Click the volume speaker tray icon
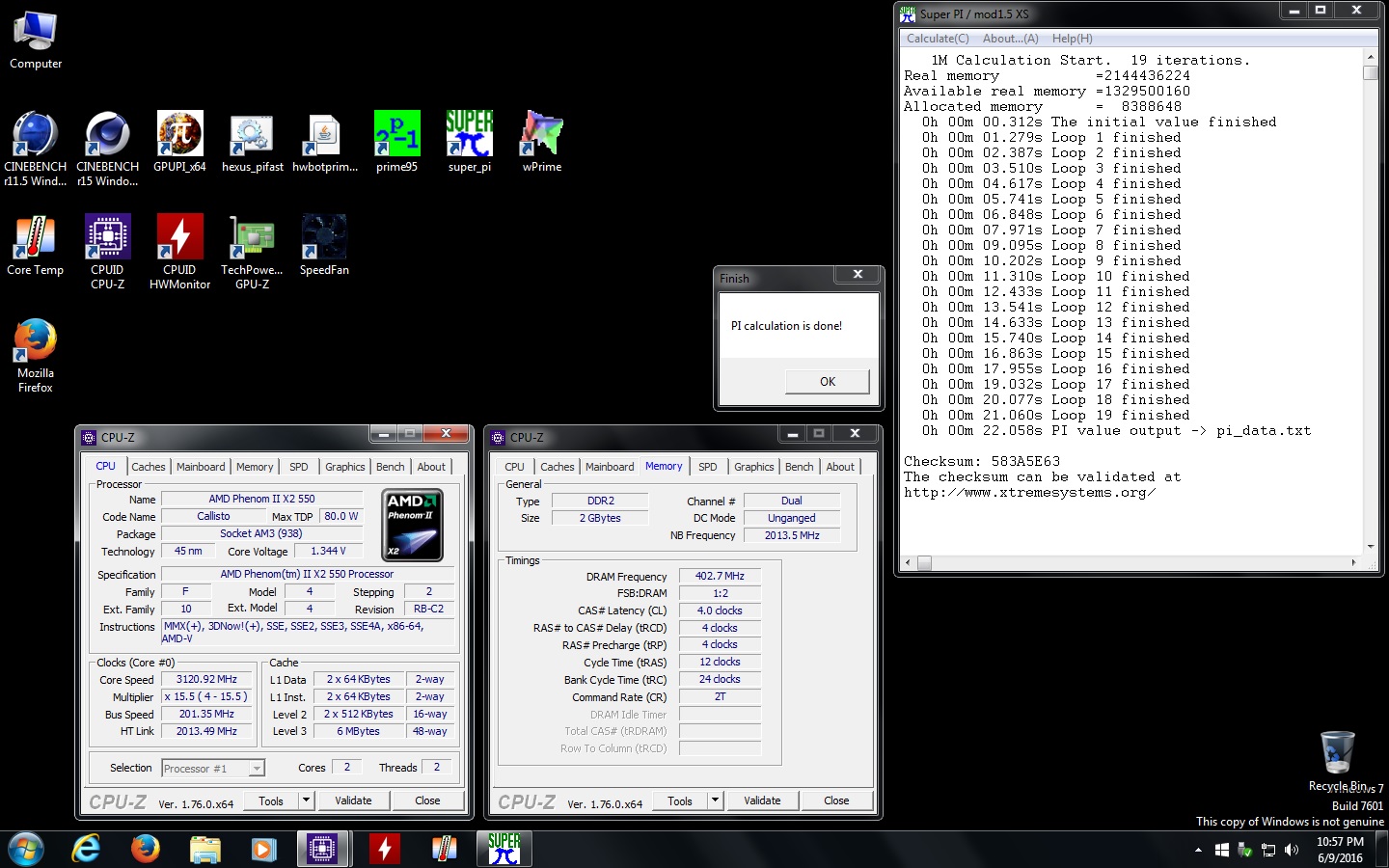Viewport: 1389px width, 868px height. (1292, 850)
